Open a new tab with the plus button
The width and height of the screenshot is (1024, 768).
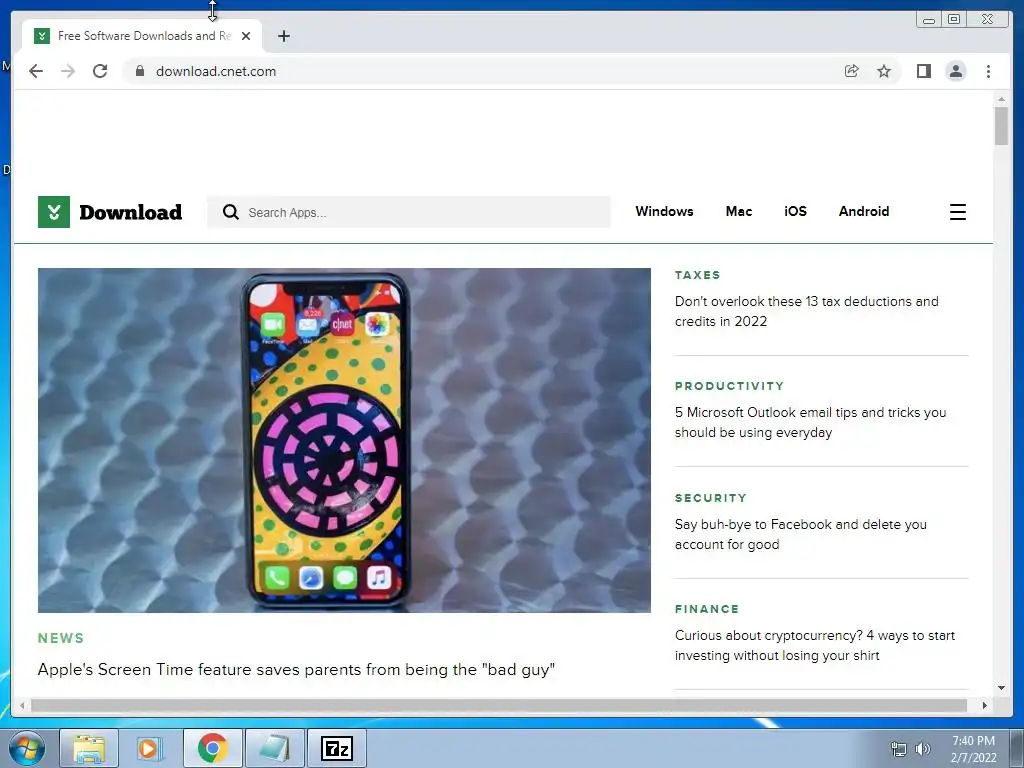click(283, 36)
